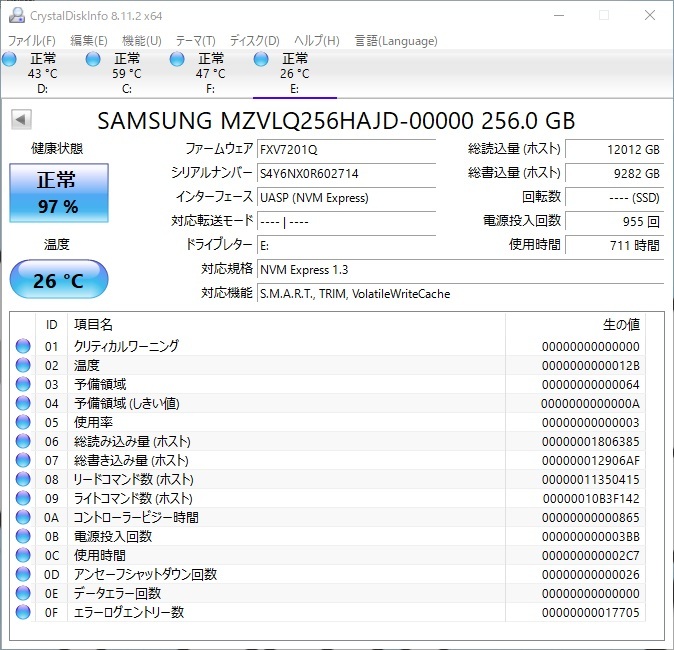674x650 pixels.
Task: Open the 機能(U) menu
Action: click(141, 41)
